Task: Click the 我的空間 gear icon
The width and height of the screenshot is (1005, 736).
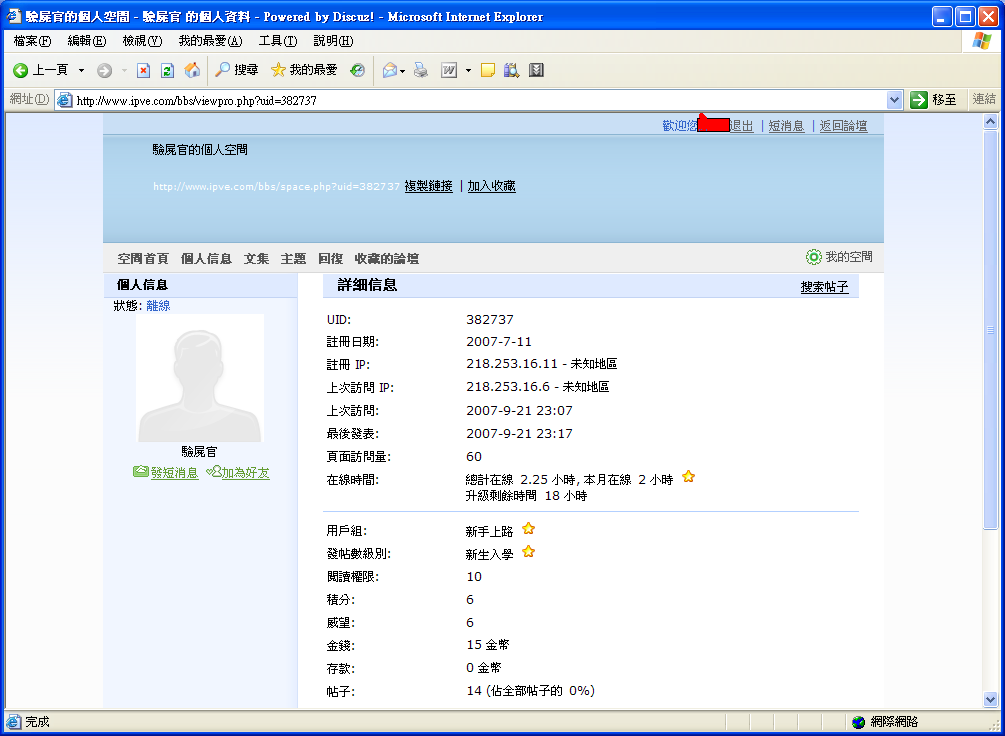Action: coord(813,257)
